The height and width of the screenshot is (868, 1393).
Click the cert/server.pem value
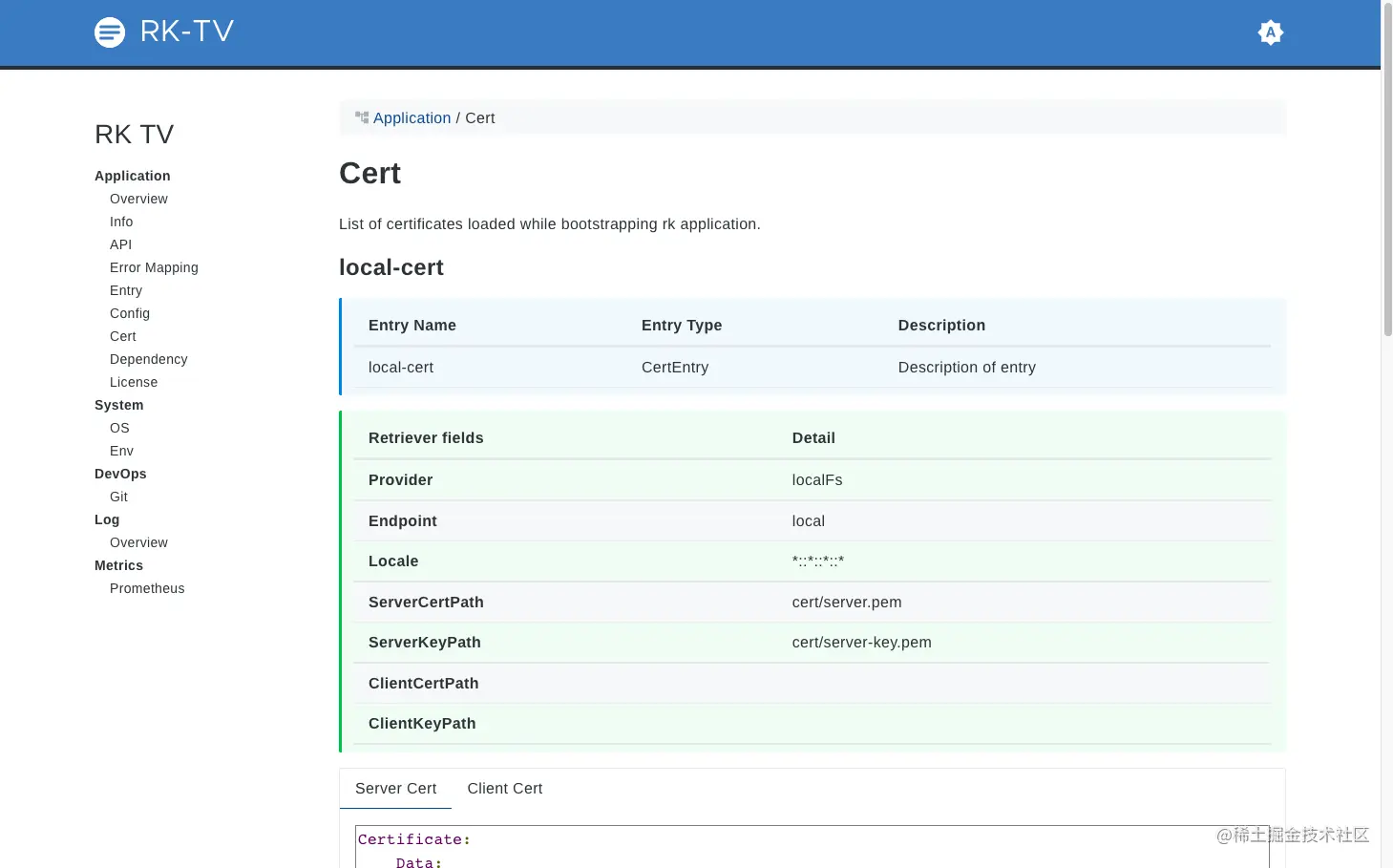pyautogui.click(x=847, y=603)
